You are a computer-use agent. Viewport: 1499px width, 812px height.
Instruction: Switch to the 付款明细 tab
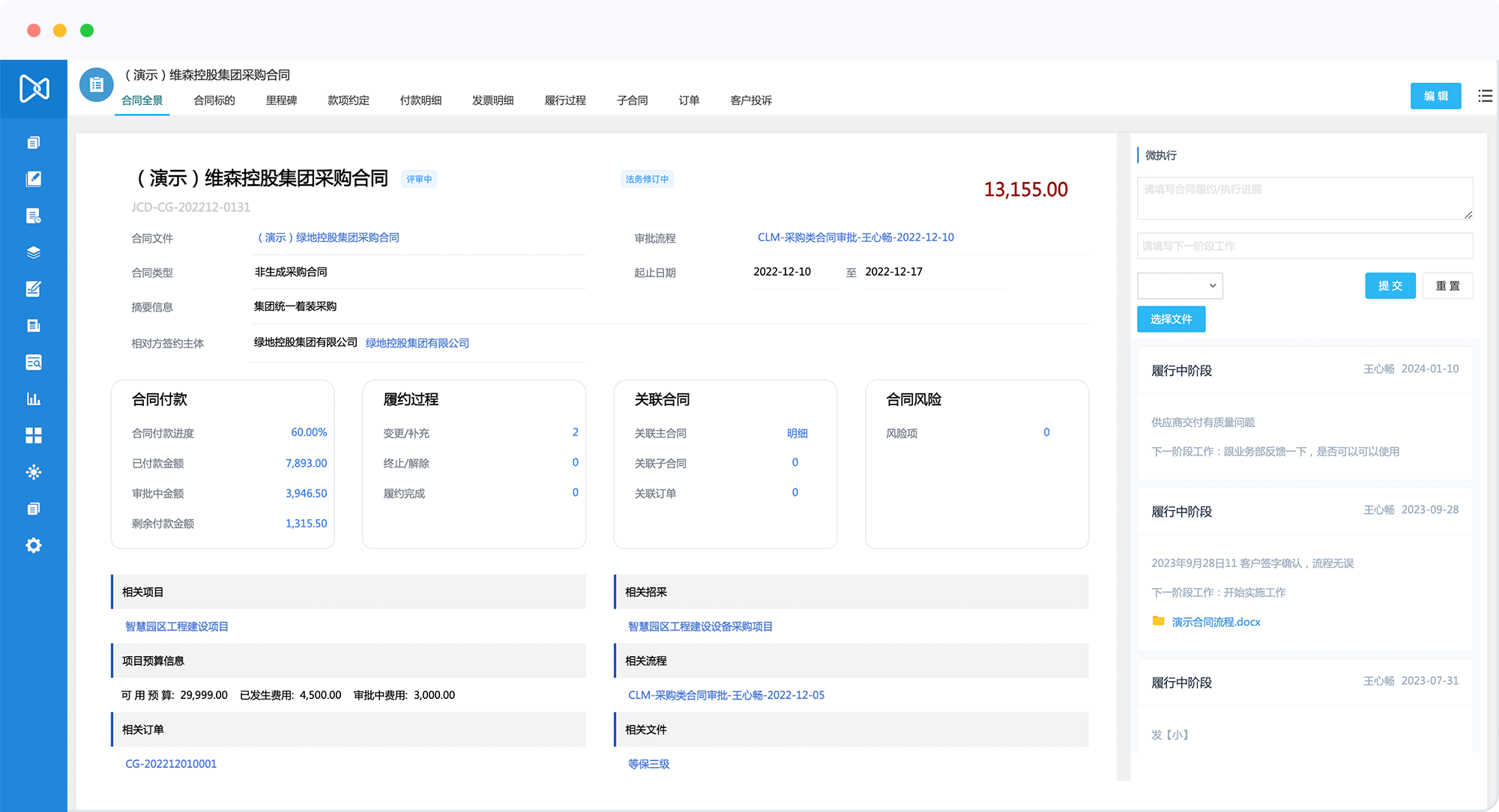[x=420, y=100]
